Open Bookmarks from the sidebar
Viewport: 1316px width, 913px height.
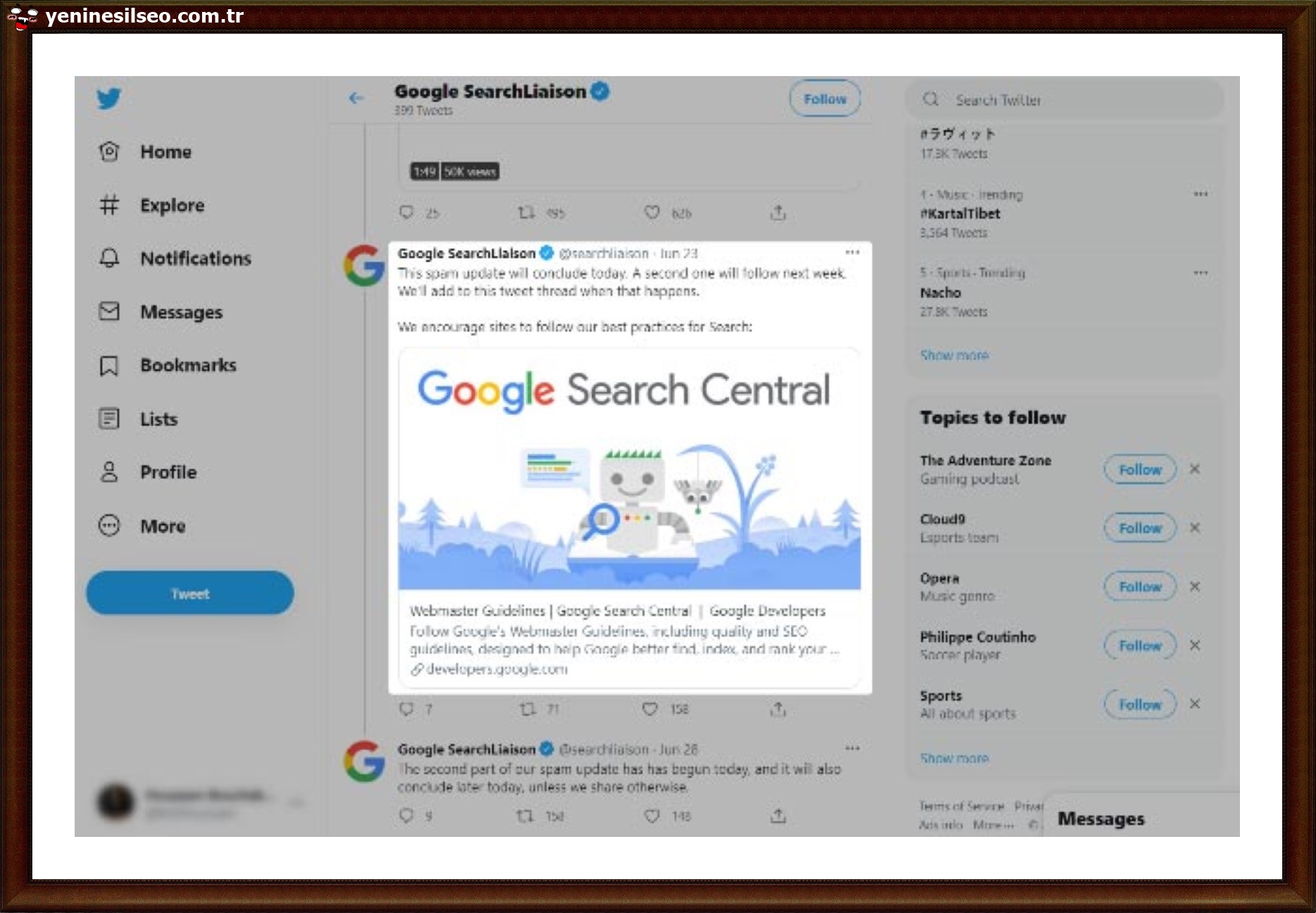click(168, 365)
